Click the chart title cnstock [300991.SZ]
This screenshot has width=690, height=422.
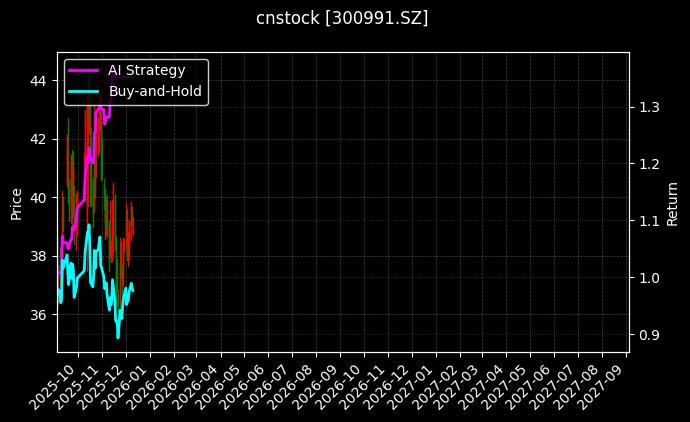(342, 18)
